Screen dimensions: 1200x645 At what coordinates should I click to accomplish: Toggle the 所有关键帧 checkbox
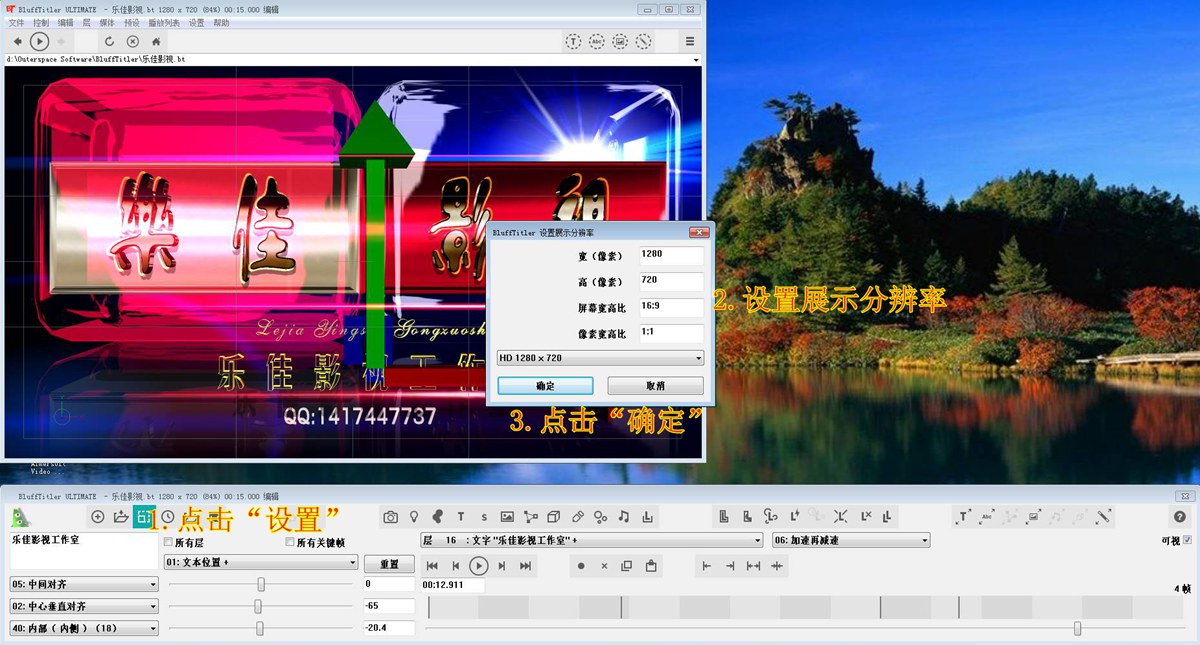(x=290, y=542)
